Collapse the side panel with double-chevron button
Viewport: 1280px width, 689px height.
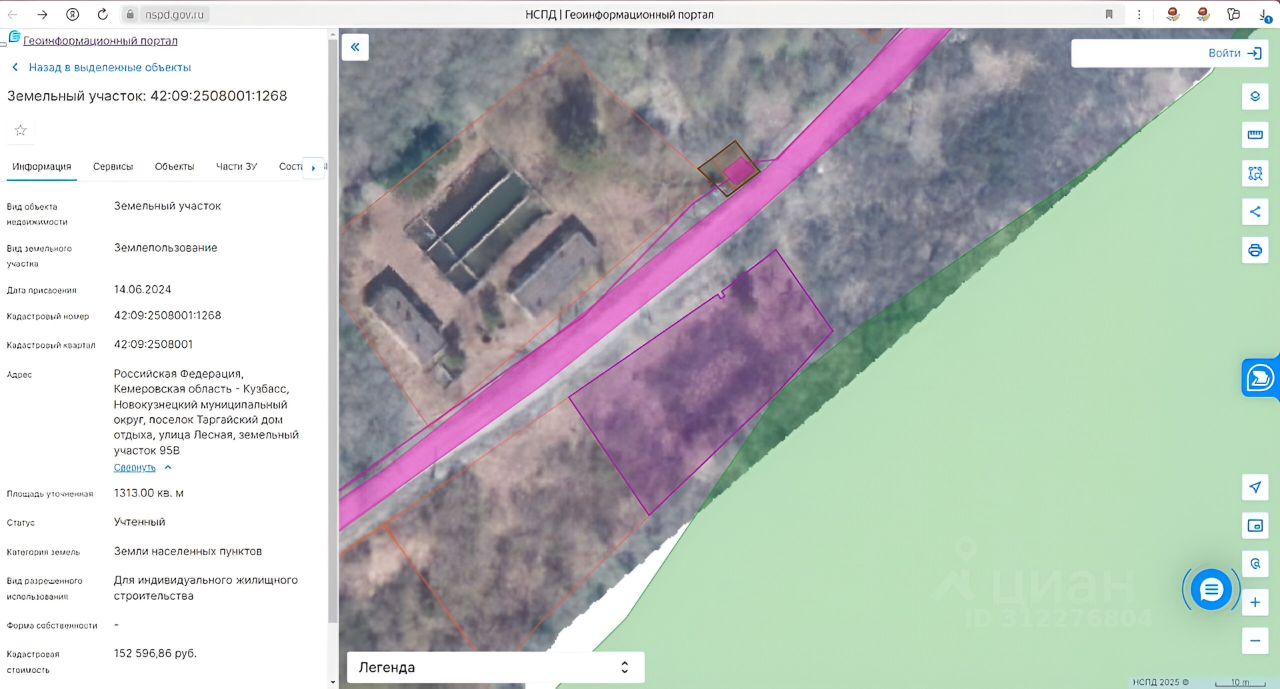pyautogui.click(x=355, y=47)
